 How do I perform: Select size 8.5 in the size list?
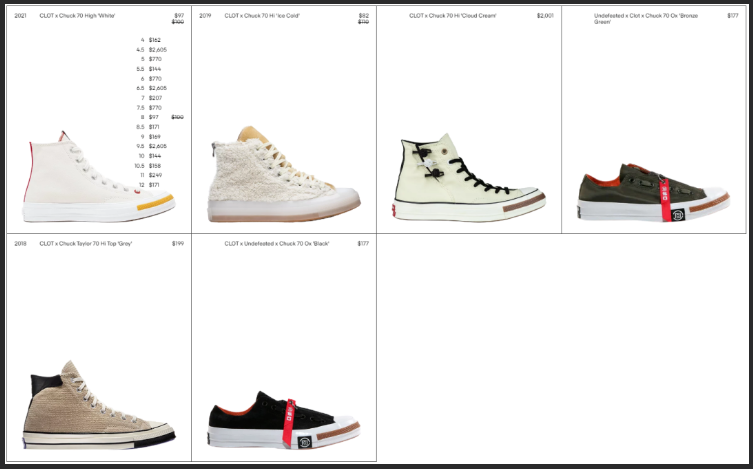click(150, 127)
